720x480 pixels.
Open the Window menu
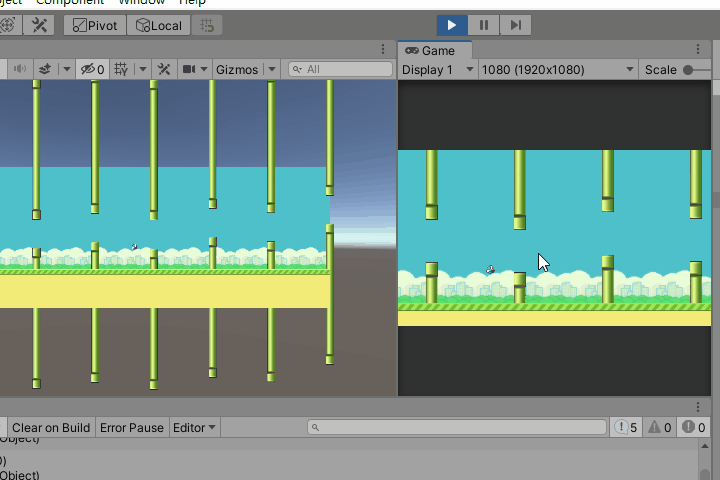point(141,2)
